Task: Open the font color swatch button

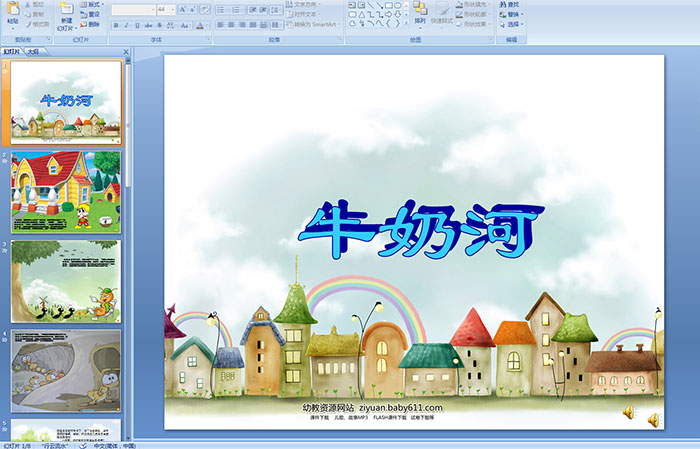Action: (x=200, y=25)
